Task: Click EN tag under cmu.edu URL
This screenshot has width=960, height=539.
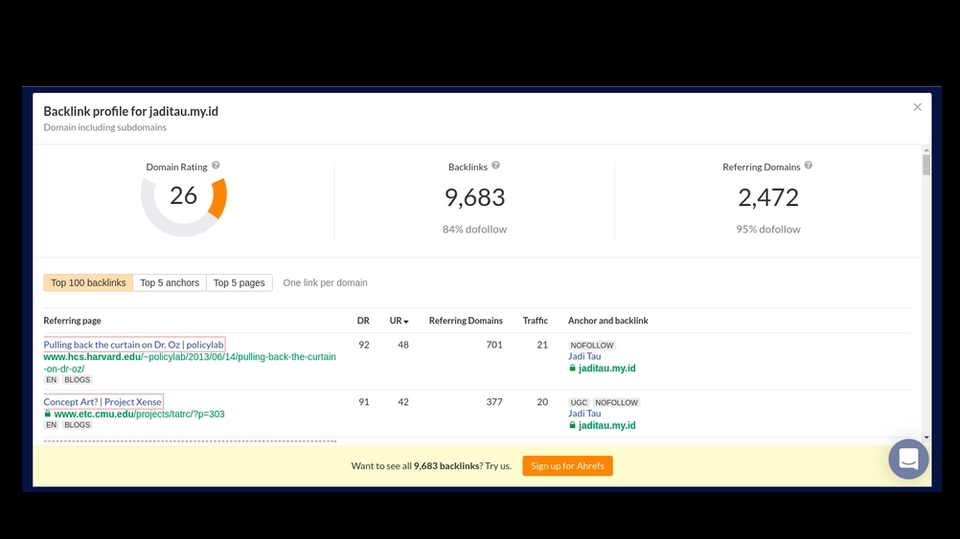Action: tap(51, 424)
